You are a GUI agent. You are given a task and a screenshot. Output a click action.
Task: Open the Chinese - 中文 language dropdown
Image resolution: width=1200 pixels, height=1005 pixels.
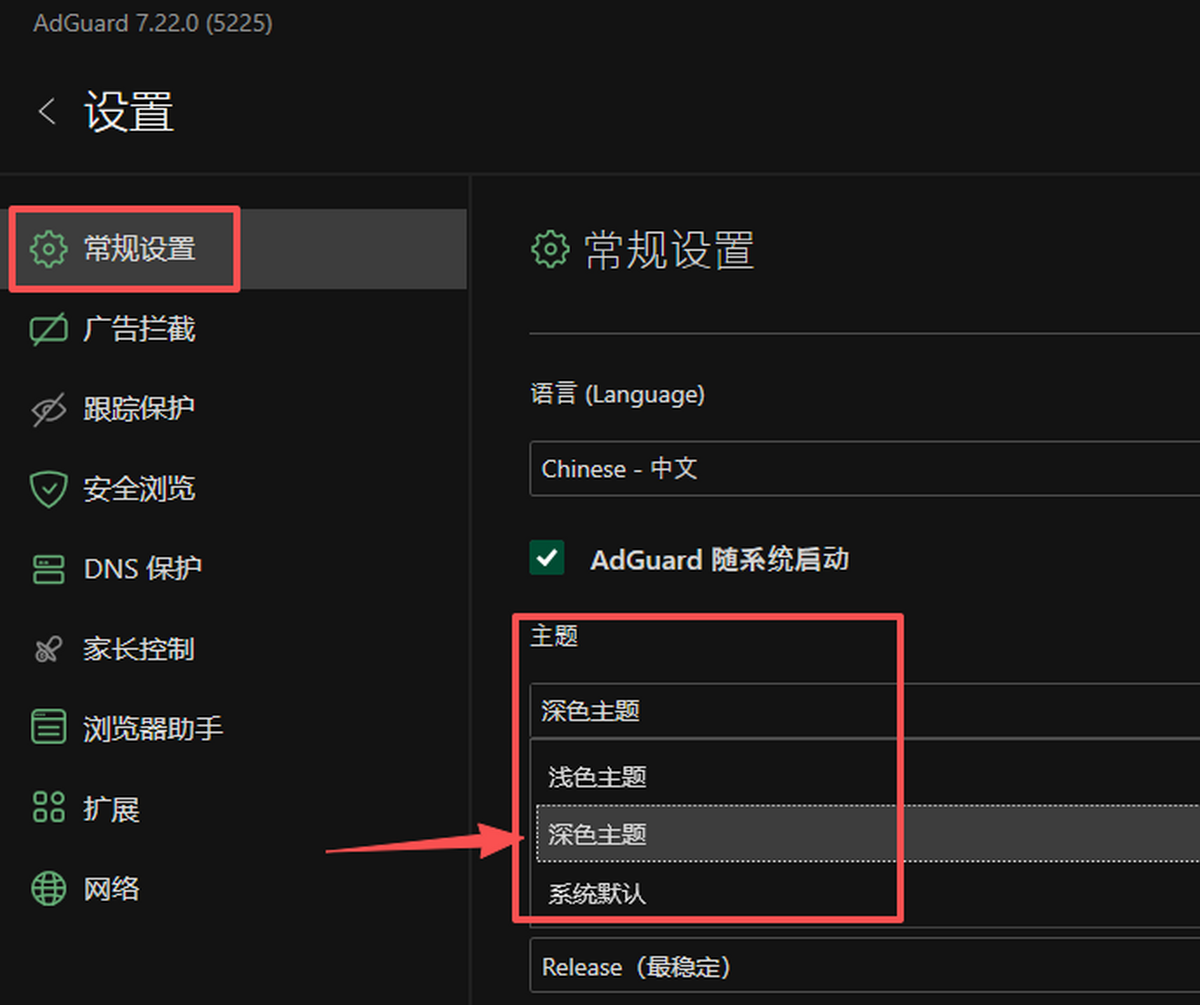864,468
